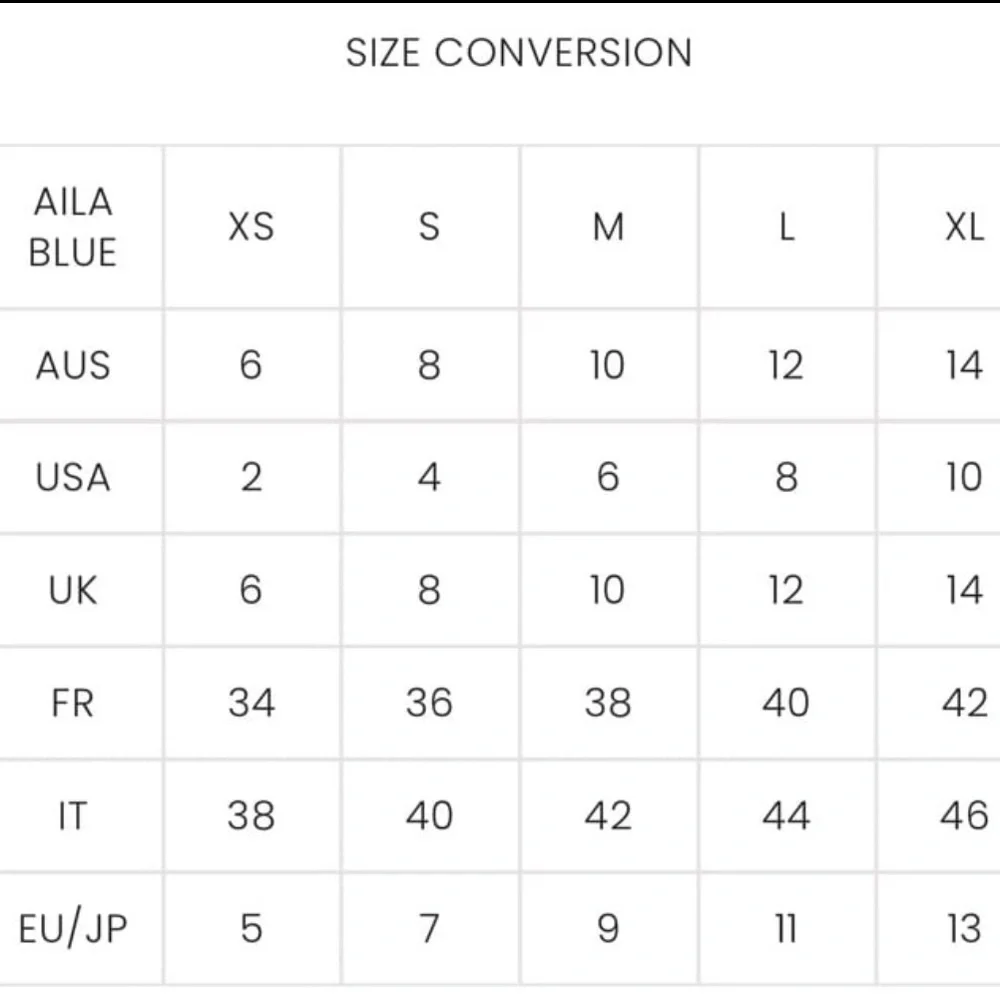Select the AUS row label
Viewport: 1000px width, 1000px height.
tap(73, 366)
